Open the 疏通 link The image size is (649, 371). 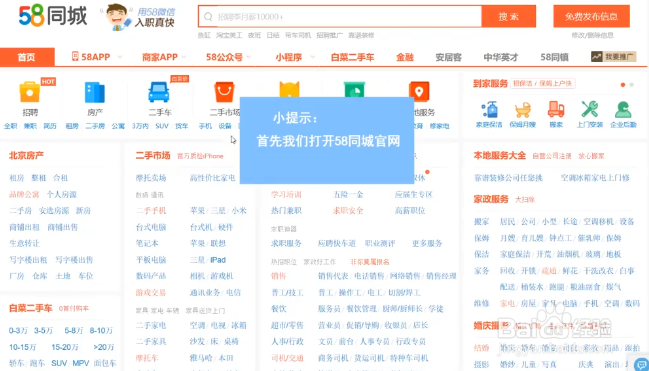tap(549, 271)
